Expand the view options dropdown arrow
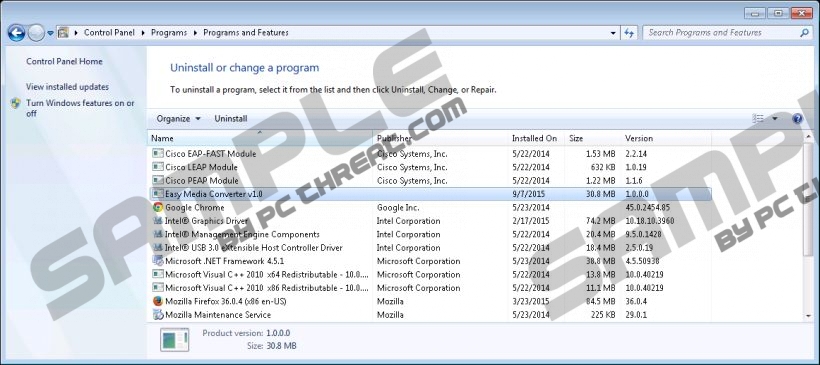 [x=775, y=119]
